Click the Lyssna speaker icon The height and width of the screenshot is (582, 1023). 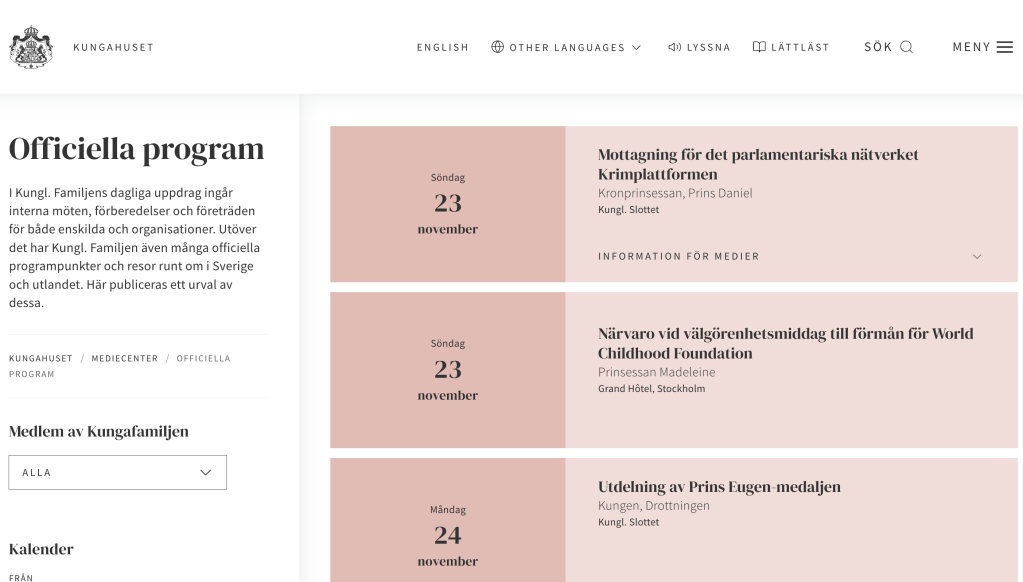click(x=675, y=47)
